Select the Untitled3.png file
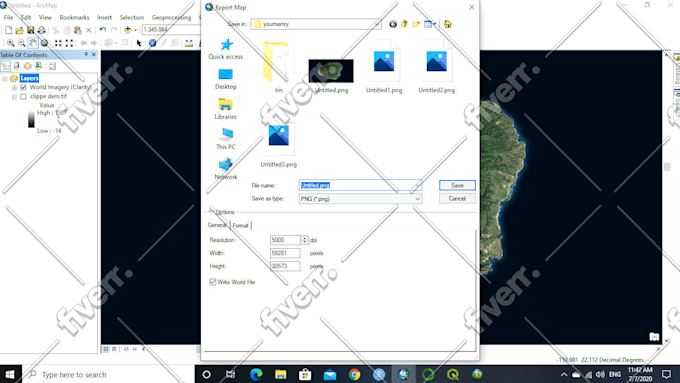Screen dimensions: 680x383 (x=278, y=145)
